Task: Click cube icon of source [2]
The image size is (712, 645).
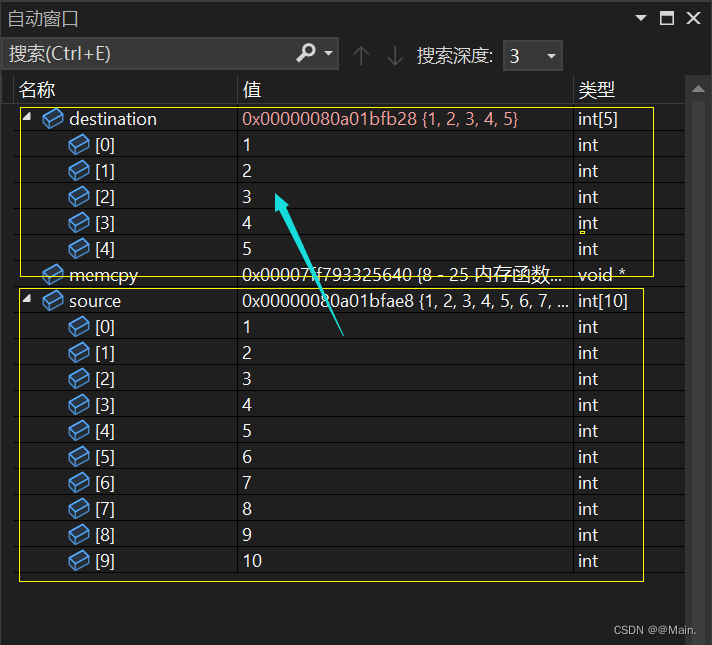Action: coord(79,378)
